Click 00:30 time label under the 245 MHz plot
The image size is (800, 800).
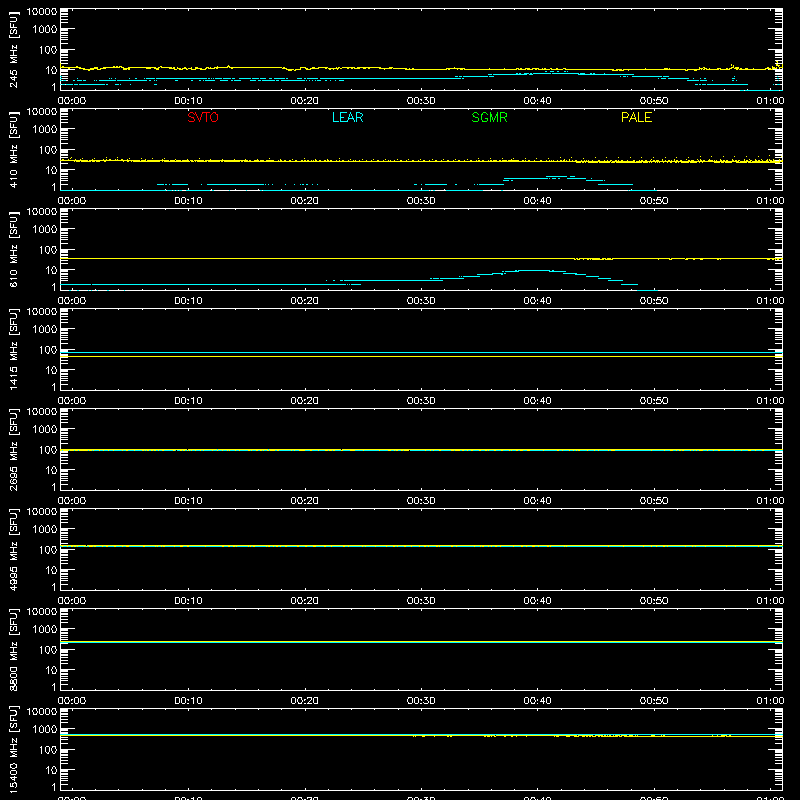[421, 101]
